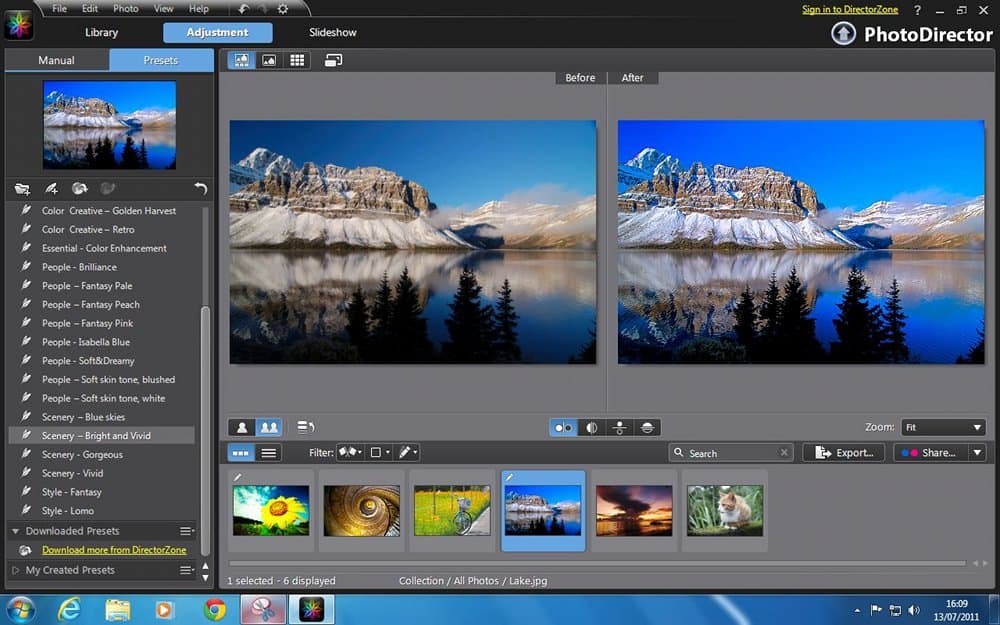Open preferences via the gear icon
This screenshot has width=1000, height=625.
[x=283, y=9]
